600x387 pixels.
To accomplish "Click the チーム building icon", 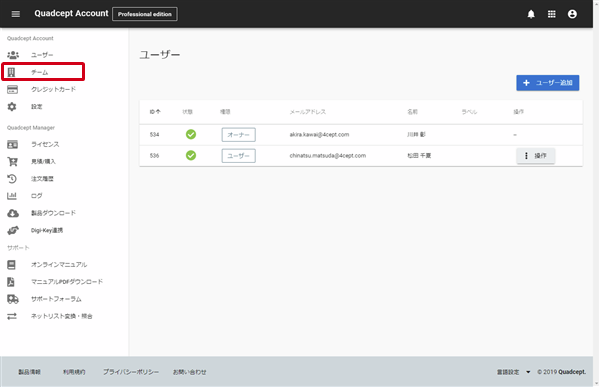I will [x=11, y=72].
